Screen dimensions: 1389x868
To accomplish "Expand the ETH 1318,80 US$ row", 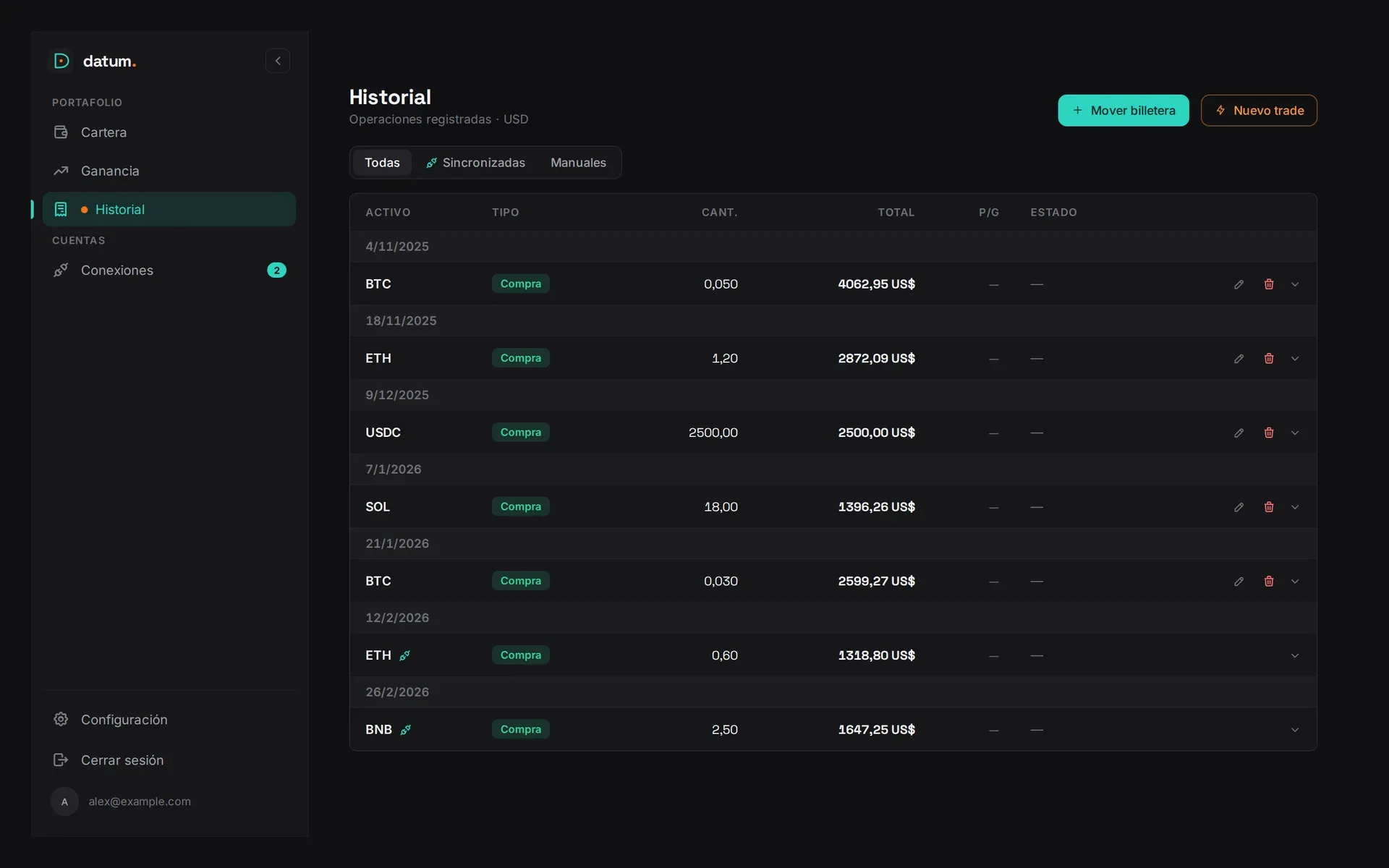I will click(x=1295, y=655).
